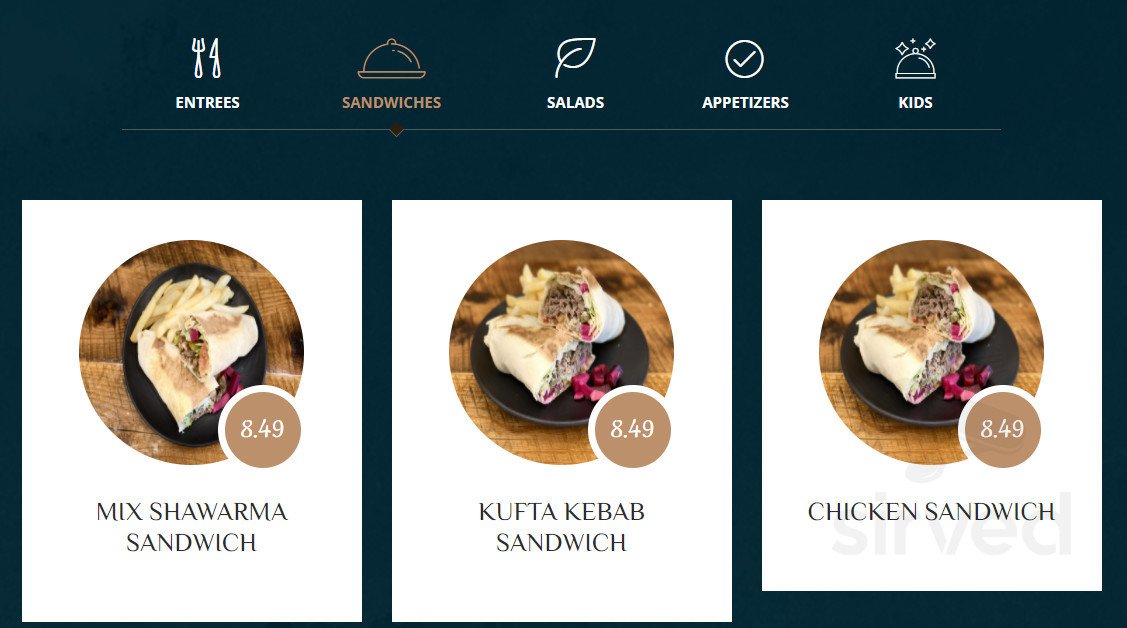The image size is (1127, 628).
Task: Click the fork and knife Entrees icon
Action: 207,58
